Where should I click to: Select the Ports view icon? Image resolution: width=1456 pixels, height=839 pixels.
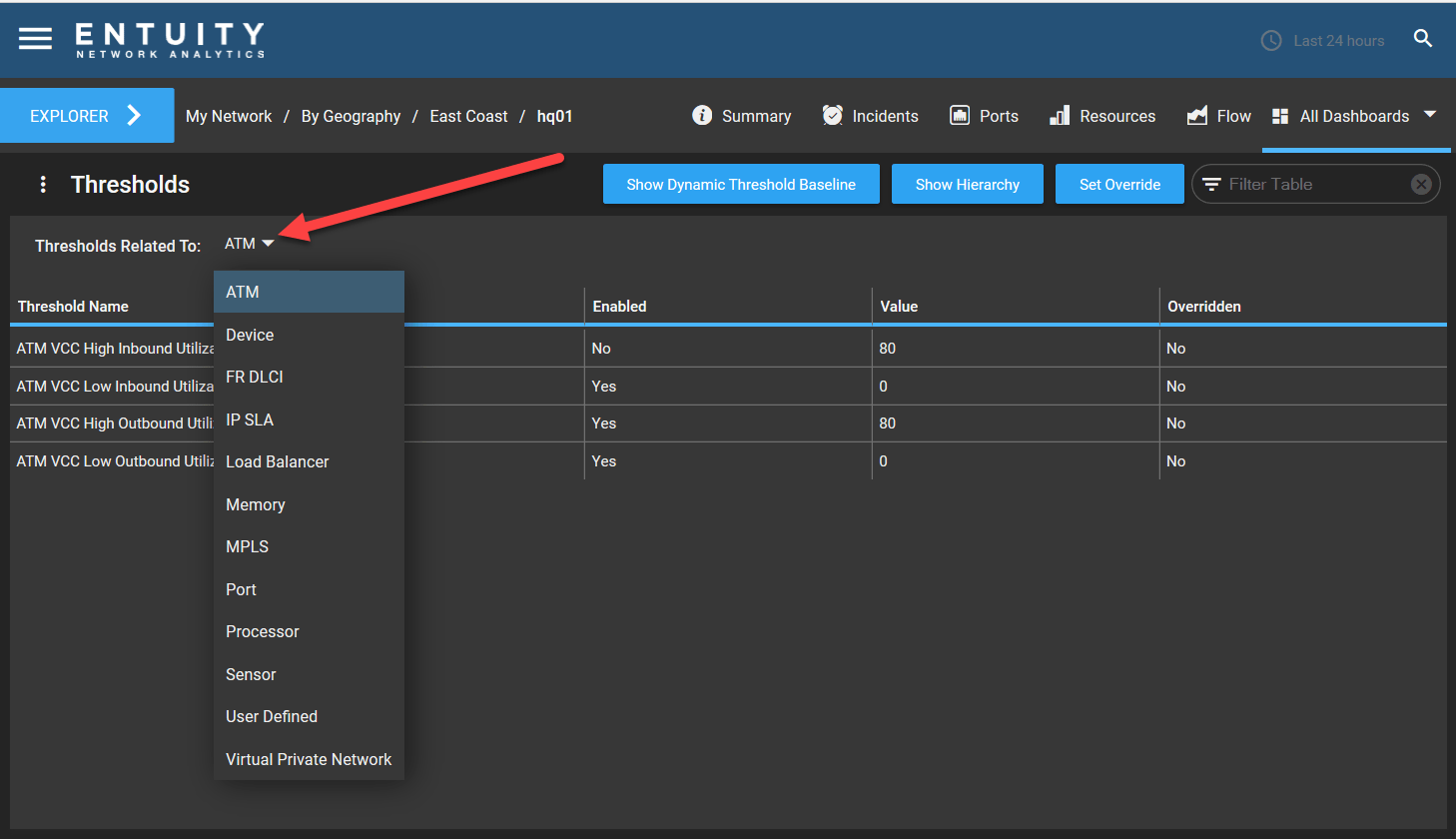click(960, 116)
